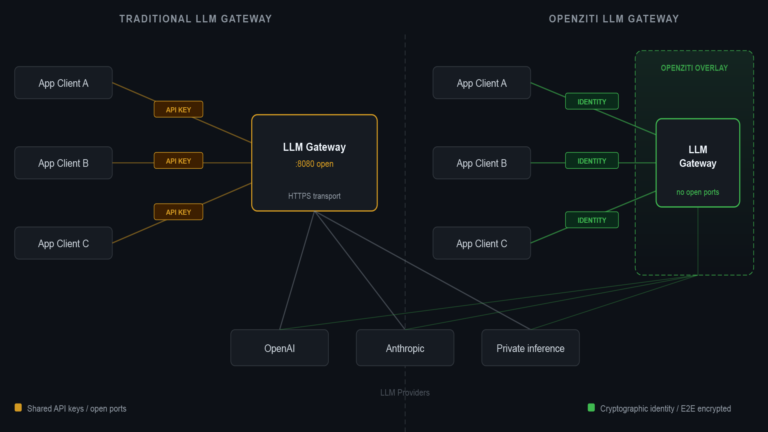Image resolution: width=768 pixels, height=432 pixels.
Task: Click the API KEY badge on App Client B's line
Action: point(178,161)
